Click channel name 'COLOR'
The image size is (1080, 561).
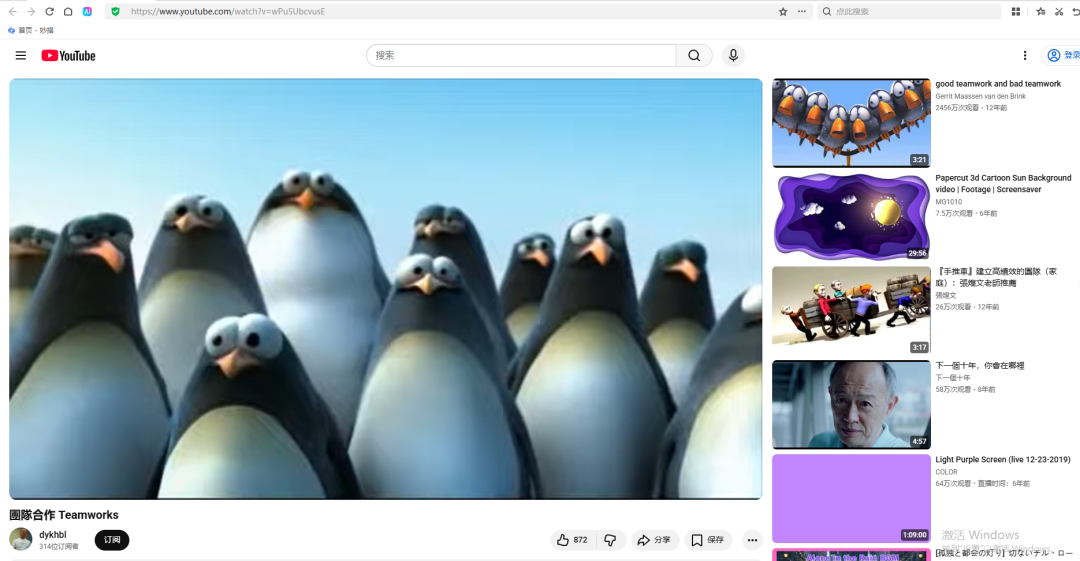(946, 472)
